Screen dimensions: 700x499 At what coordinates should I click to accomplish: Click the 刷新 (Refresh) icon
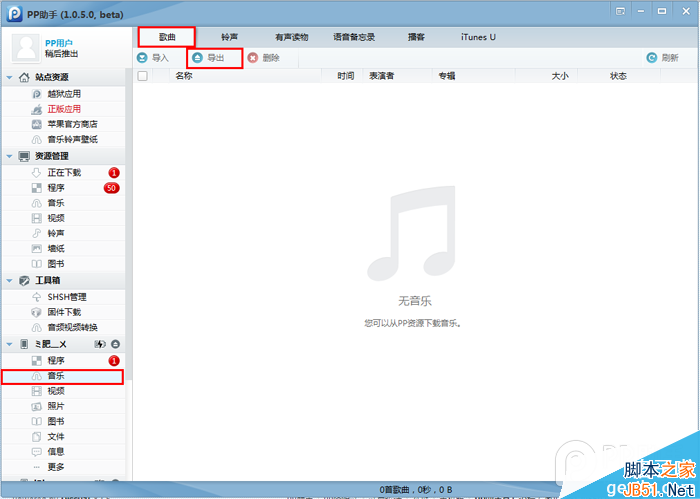pos(652,58)
